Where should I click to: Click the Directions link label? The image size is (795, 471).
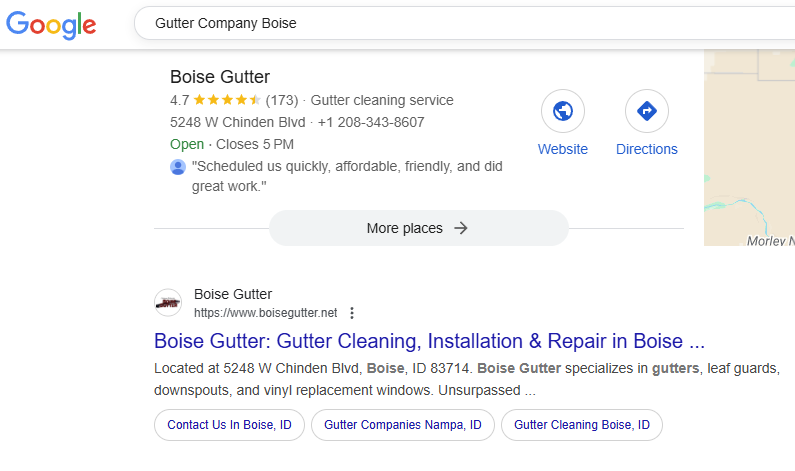pyautogui.click(x=646, y=149)
